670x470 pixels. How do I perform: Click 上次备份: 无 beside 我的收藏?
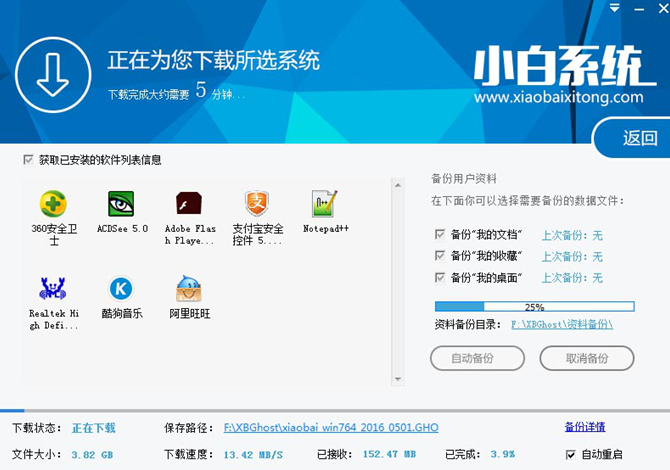pyautogui.click(x=572, y=256)
